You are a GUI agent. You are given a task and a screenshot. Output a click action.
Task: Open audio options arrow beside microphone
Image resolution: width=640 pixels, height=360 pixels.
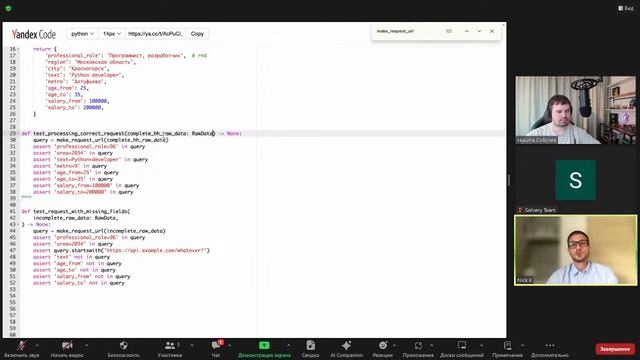[37, 345]
